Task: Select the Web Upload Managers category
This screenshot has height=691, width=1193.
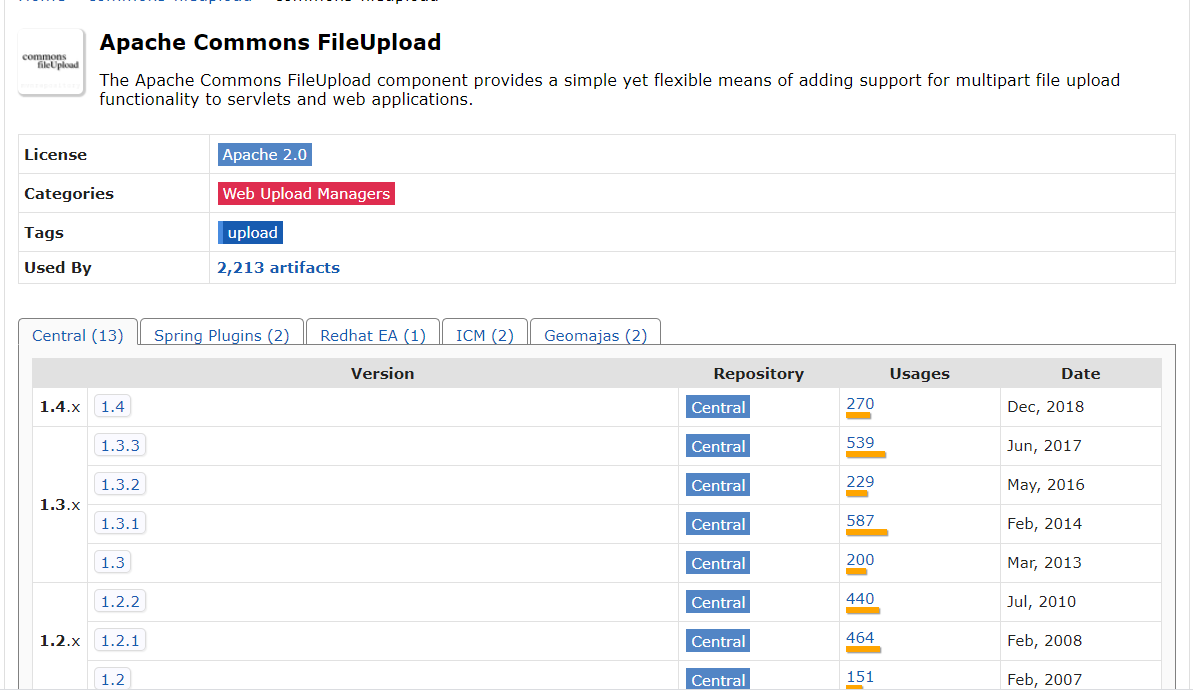Action: 306,193
